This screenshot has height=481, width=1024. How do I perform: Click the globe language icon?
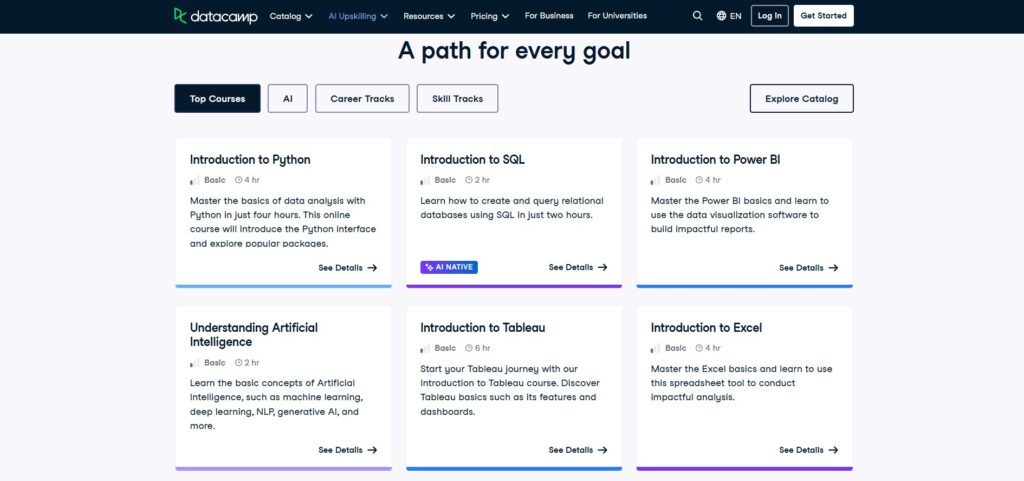pos(721,16)
